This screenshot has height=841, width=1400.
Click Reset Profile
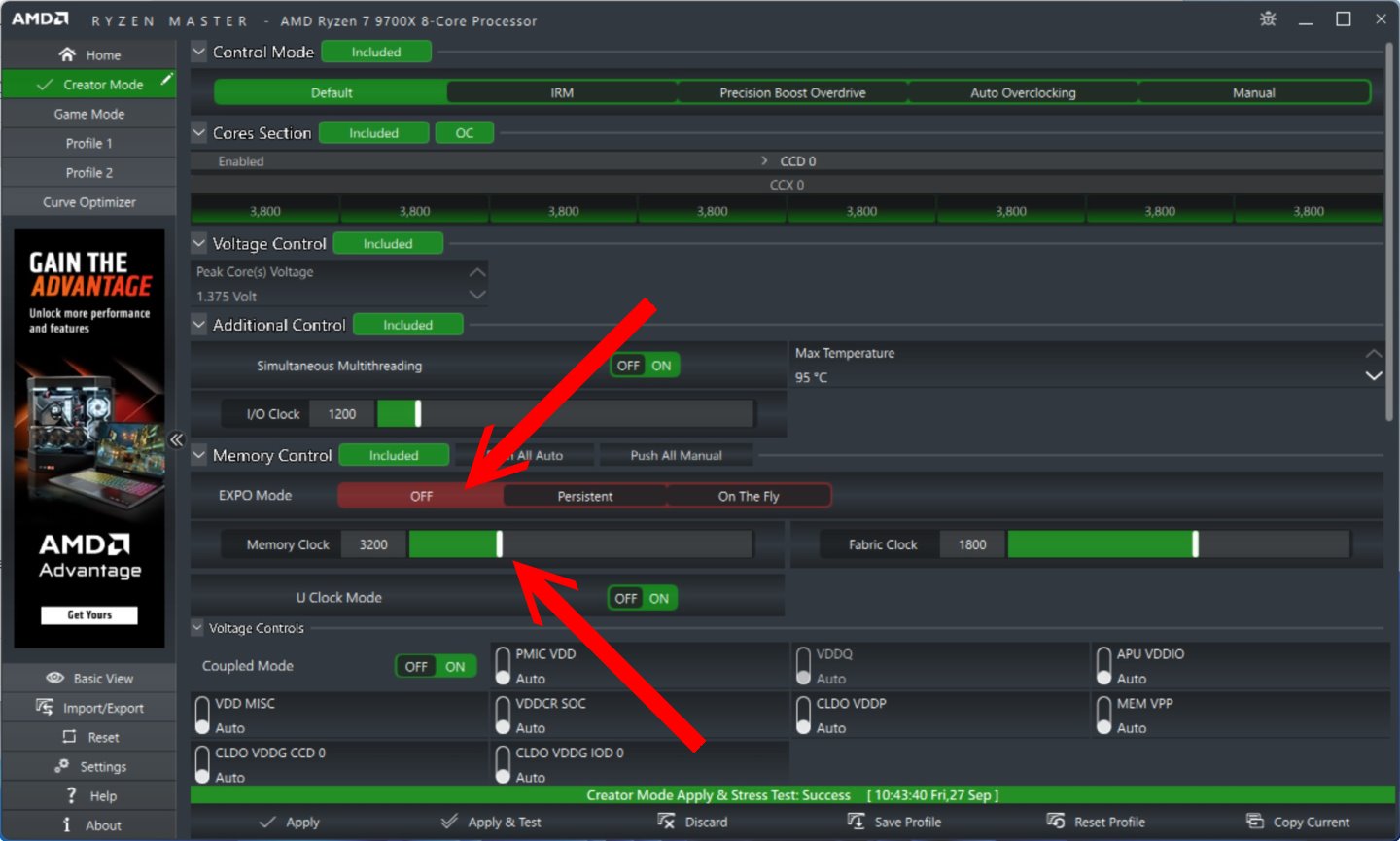point(1096,822)
